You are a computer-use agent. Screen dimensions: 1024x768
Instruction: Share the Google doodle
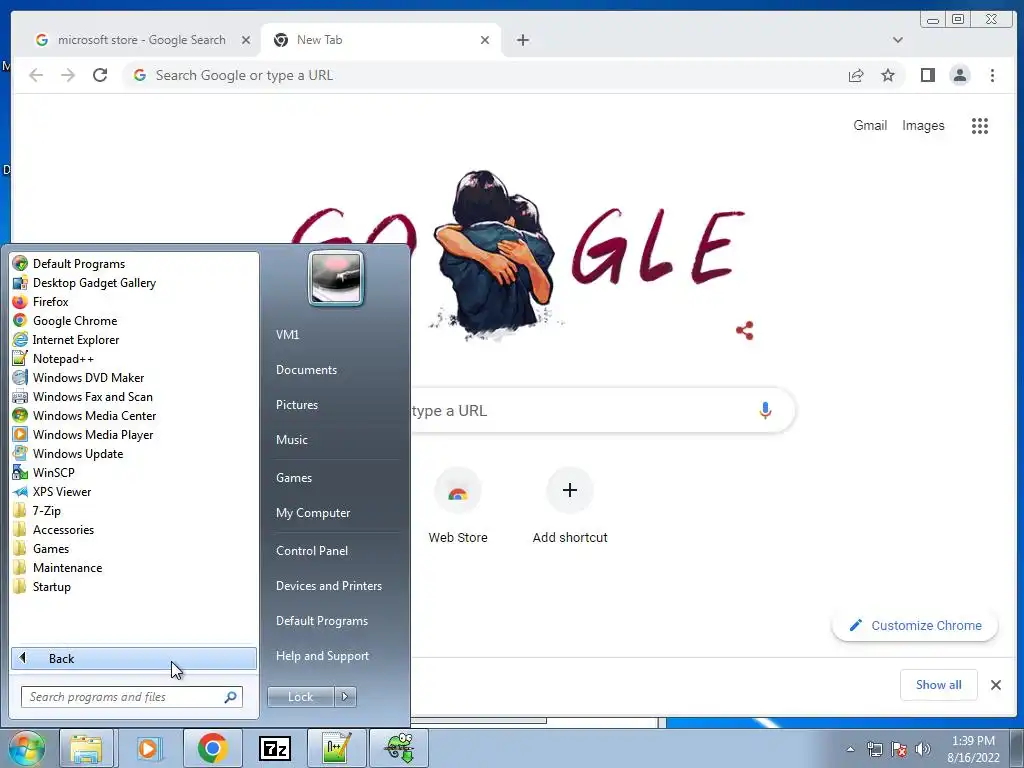click(x=744, y=330)
